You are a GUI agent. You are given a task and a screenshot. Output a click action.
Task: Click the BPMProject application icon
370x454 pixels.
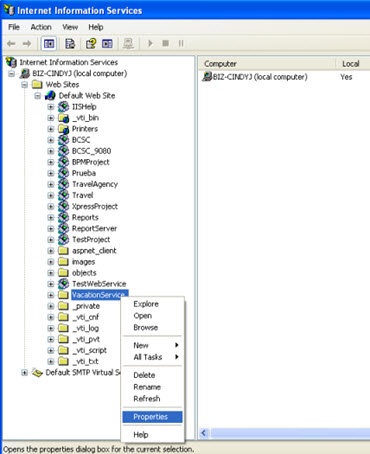coord(63,162)
